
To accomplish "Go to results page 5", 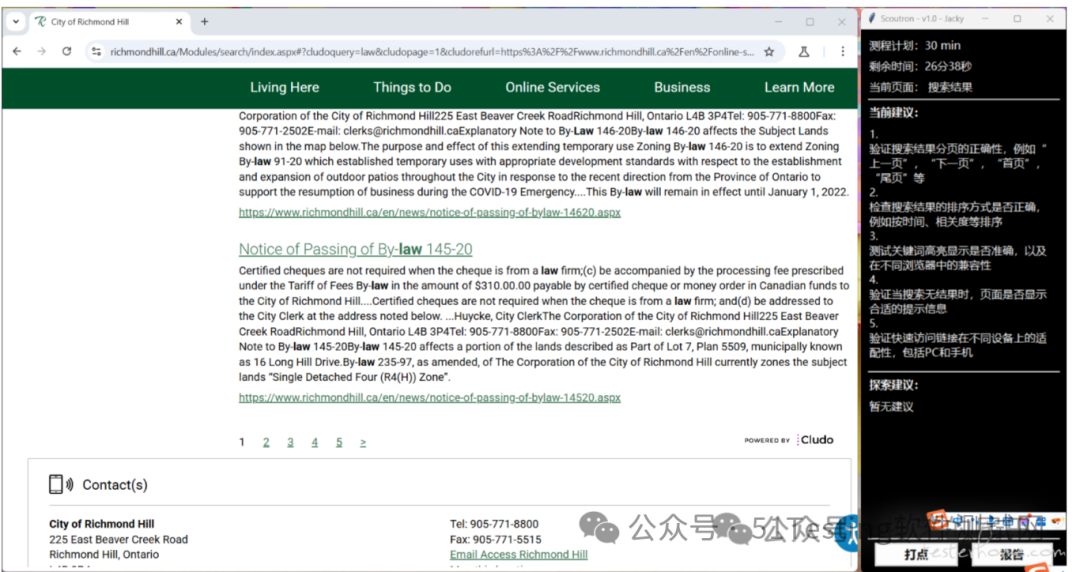I will pyautogui.click(x=339, y=442).
